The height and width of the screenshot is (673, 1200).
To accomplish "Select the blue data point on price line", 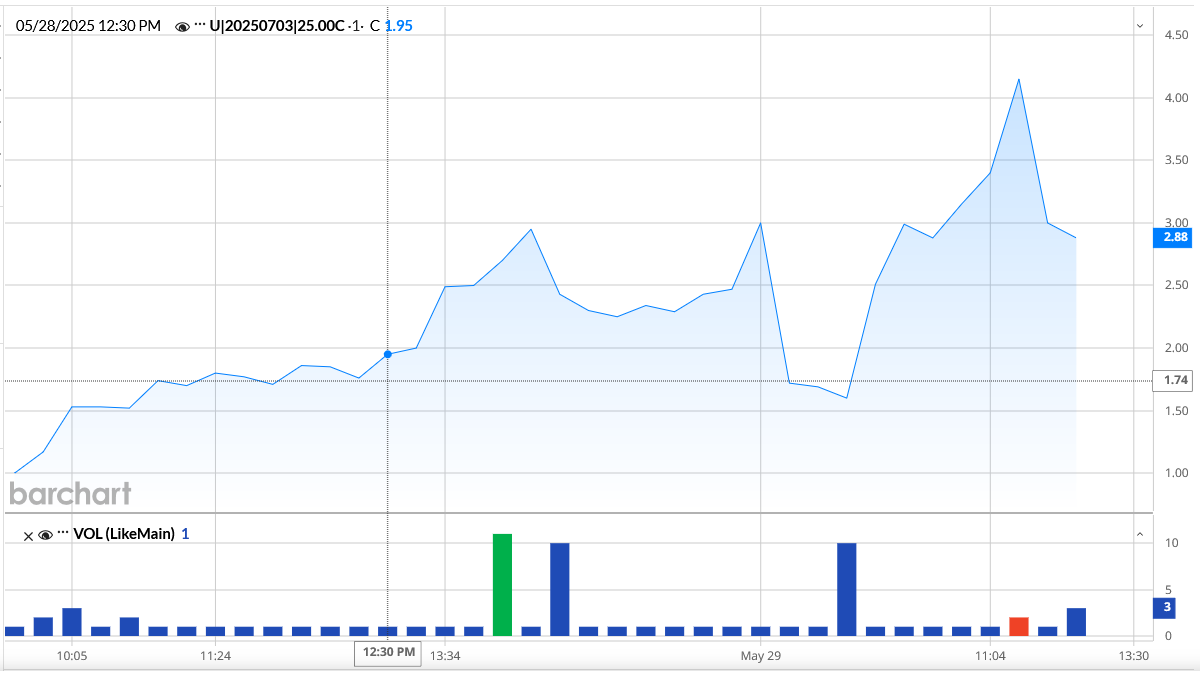I will pyautogui.click(x=388, y=354).
